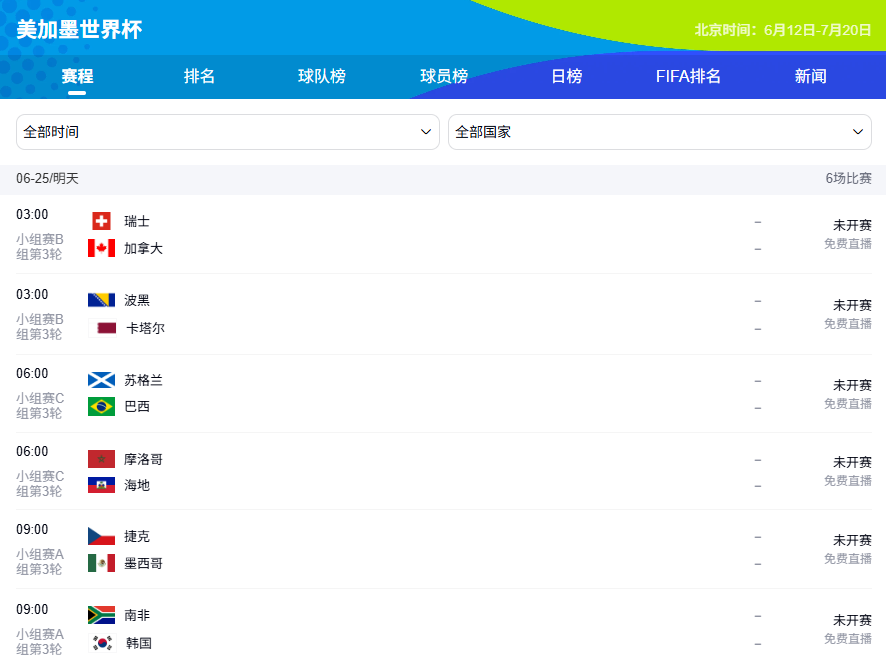Click the South Korea flag icon
Image resolution: width=886 pixels, height=662 pixels.
[x=102, y=643]
